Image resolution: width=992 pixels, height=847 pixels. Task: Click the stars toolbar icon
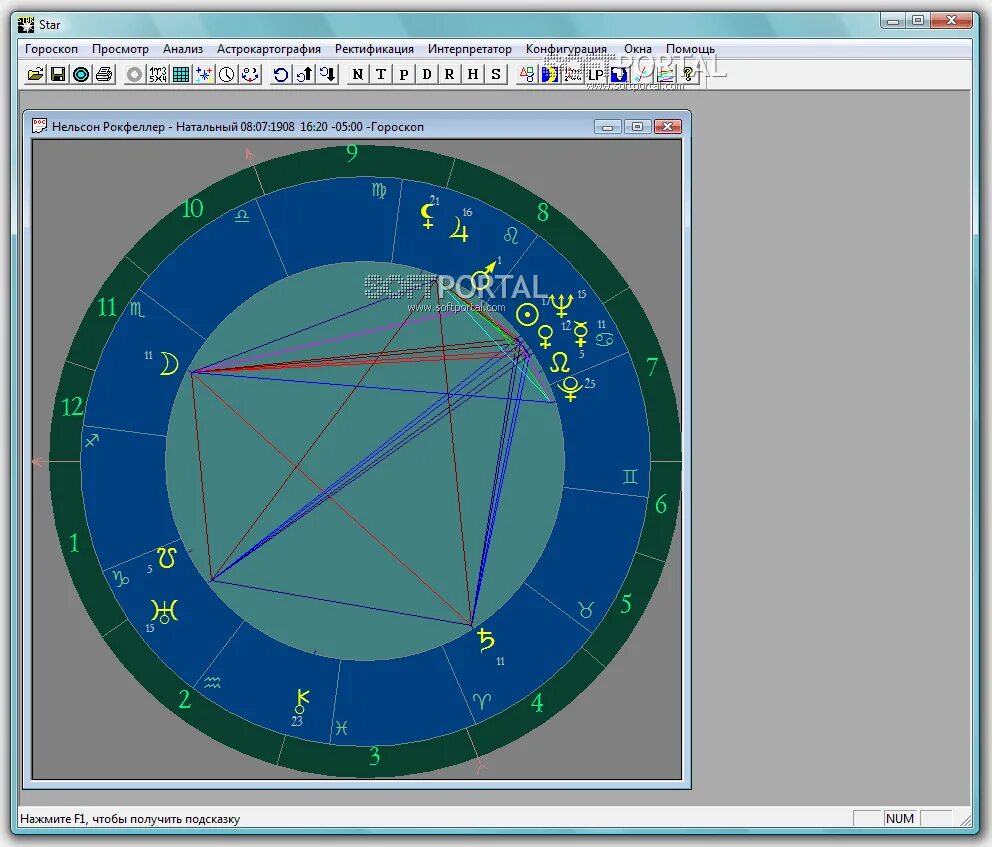[204, 75]
